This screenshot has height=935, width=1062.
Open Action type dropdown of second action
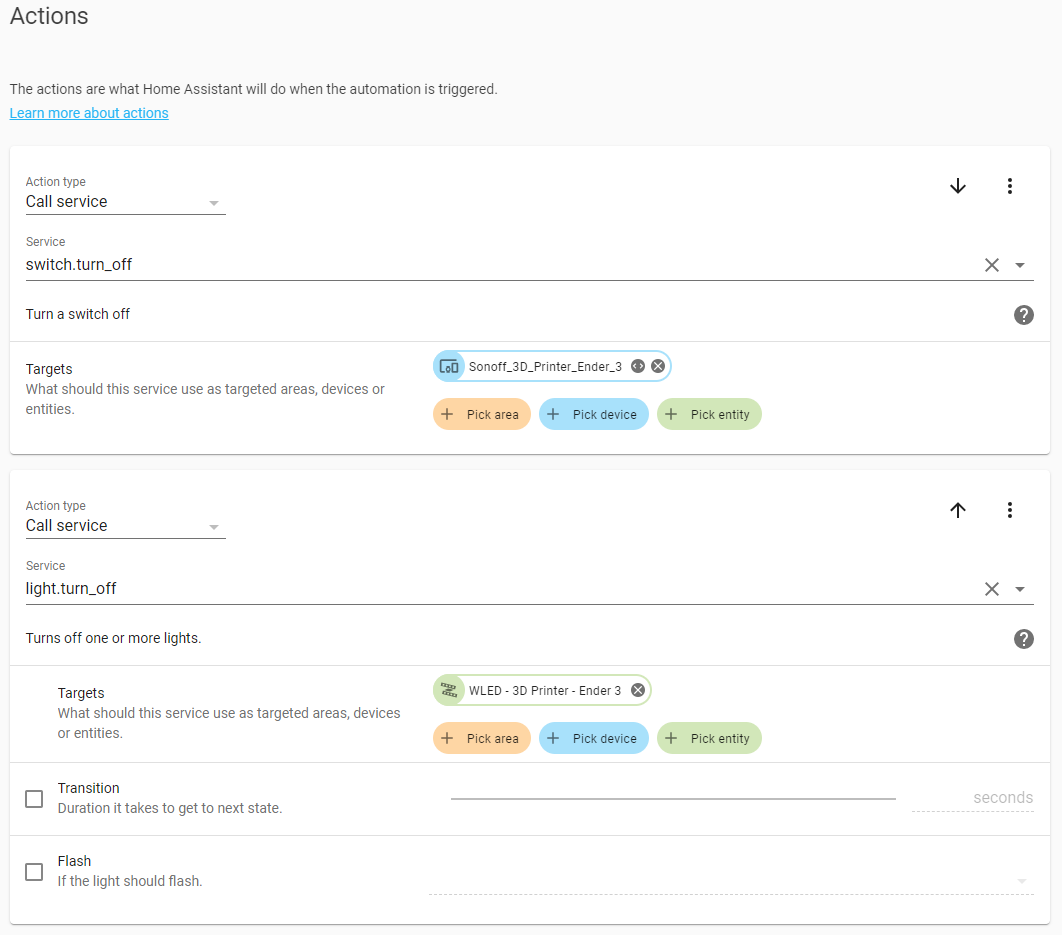pos(125,526)
